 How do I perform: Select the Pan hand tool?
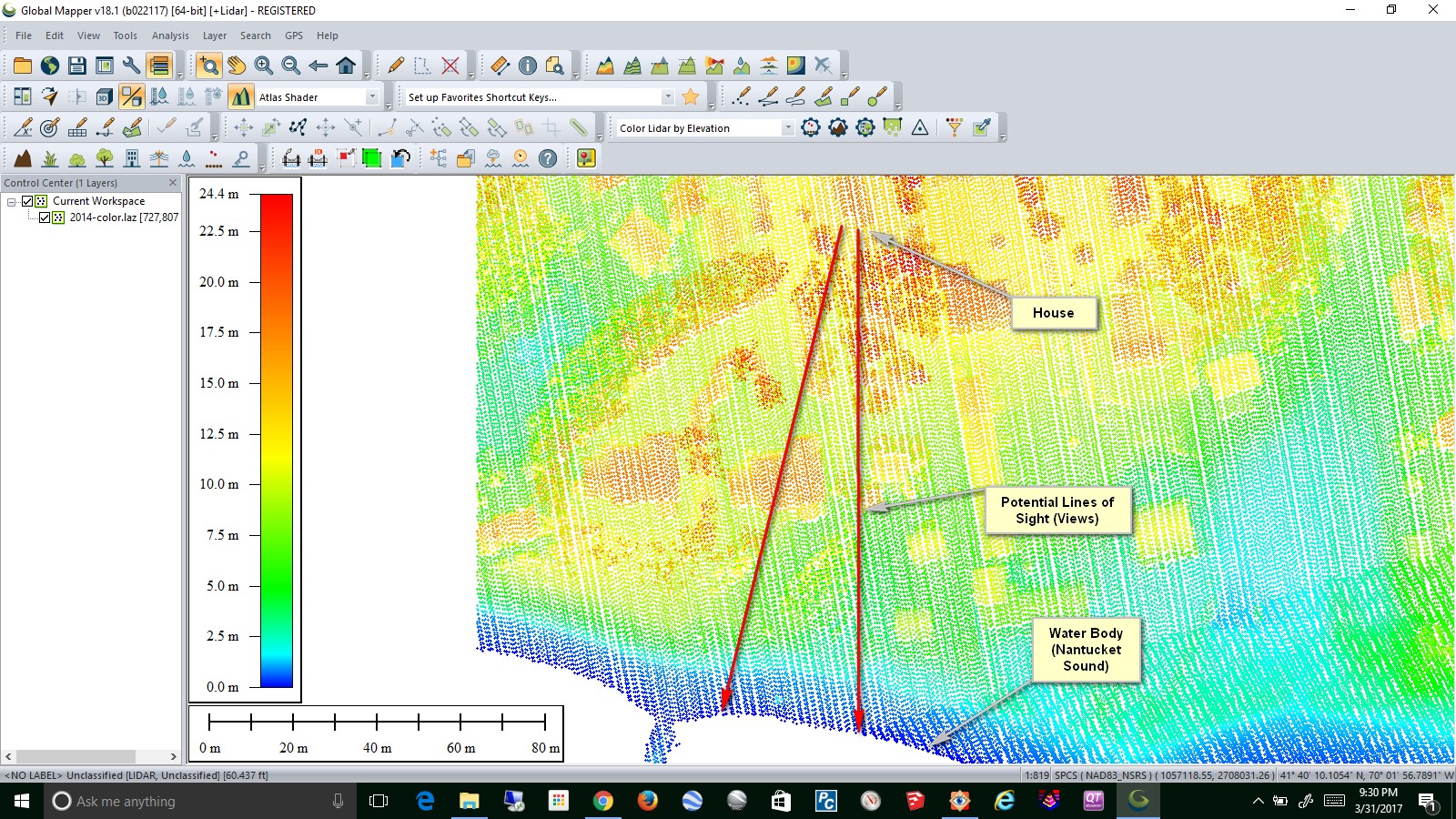point(237,66)
